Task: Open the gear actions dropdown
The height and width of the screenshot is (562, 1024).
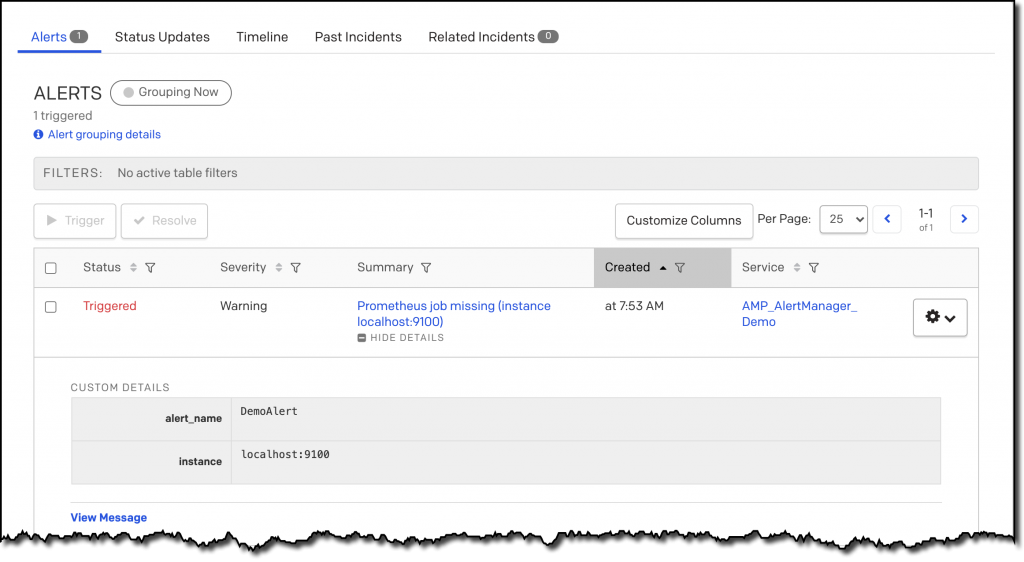Action: [x=940, y=317]
